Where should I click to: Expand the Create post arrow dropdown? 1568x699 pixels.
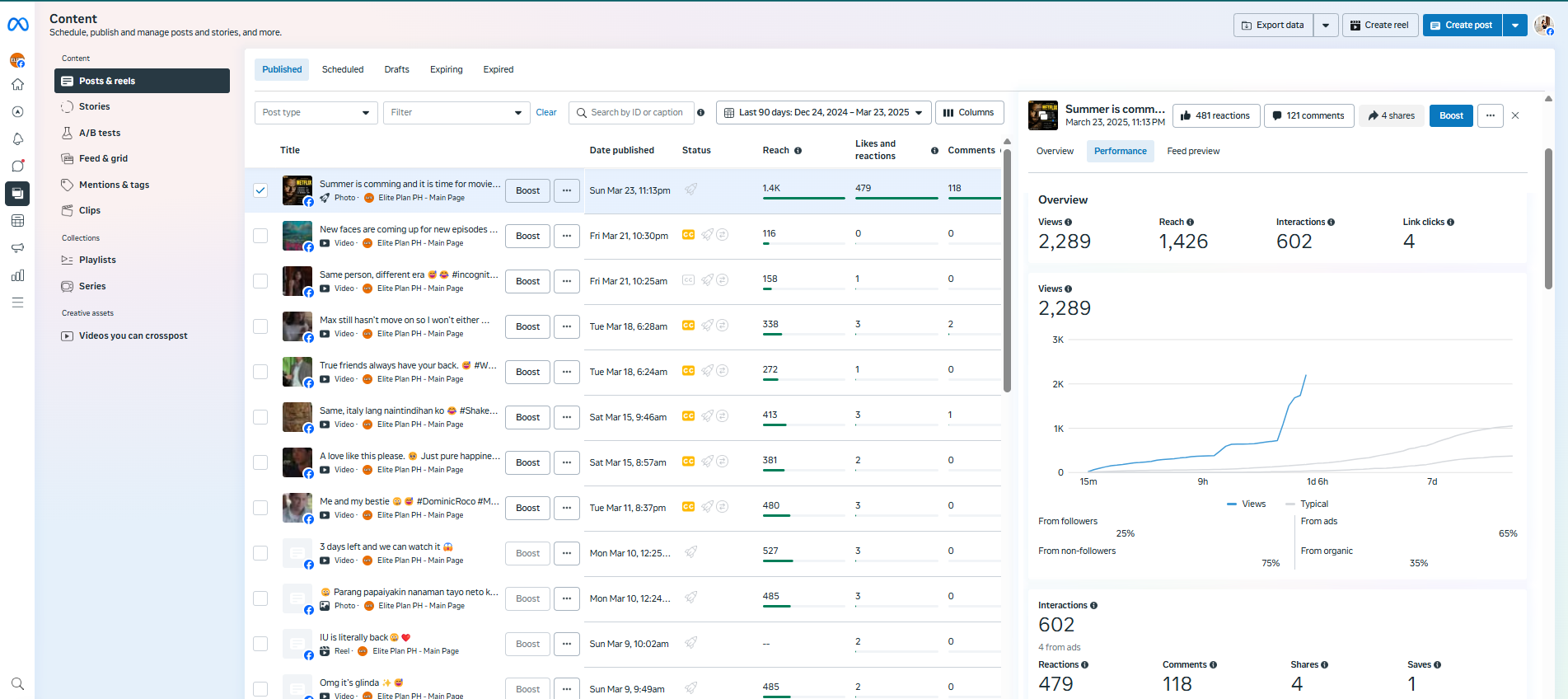pyautogui.click(x=1514, y=26)
